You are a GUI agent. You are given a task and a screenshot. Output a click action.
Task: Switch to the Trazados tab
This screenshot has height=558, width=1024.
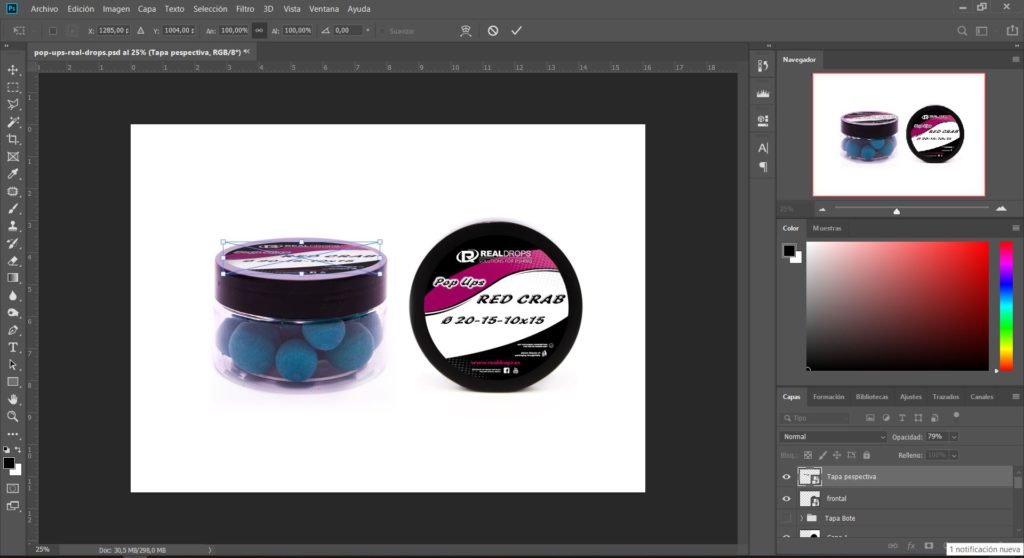tap(946, 397)
